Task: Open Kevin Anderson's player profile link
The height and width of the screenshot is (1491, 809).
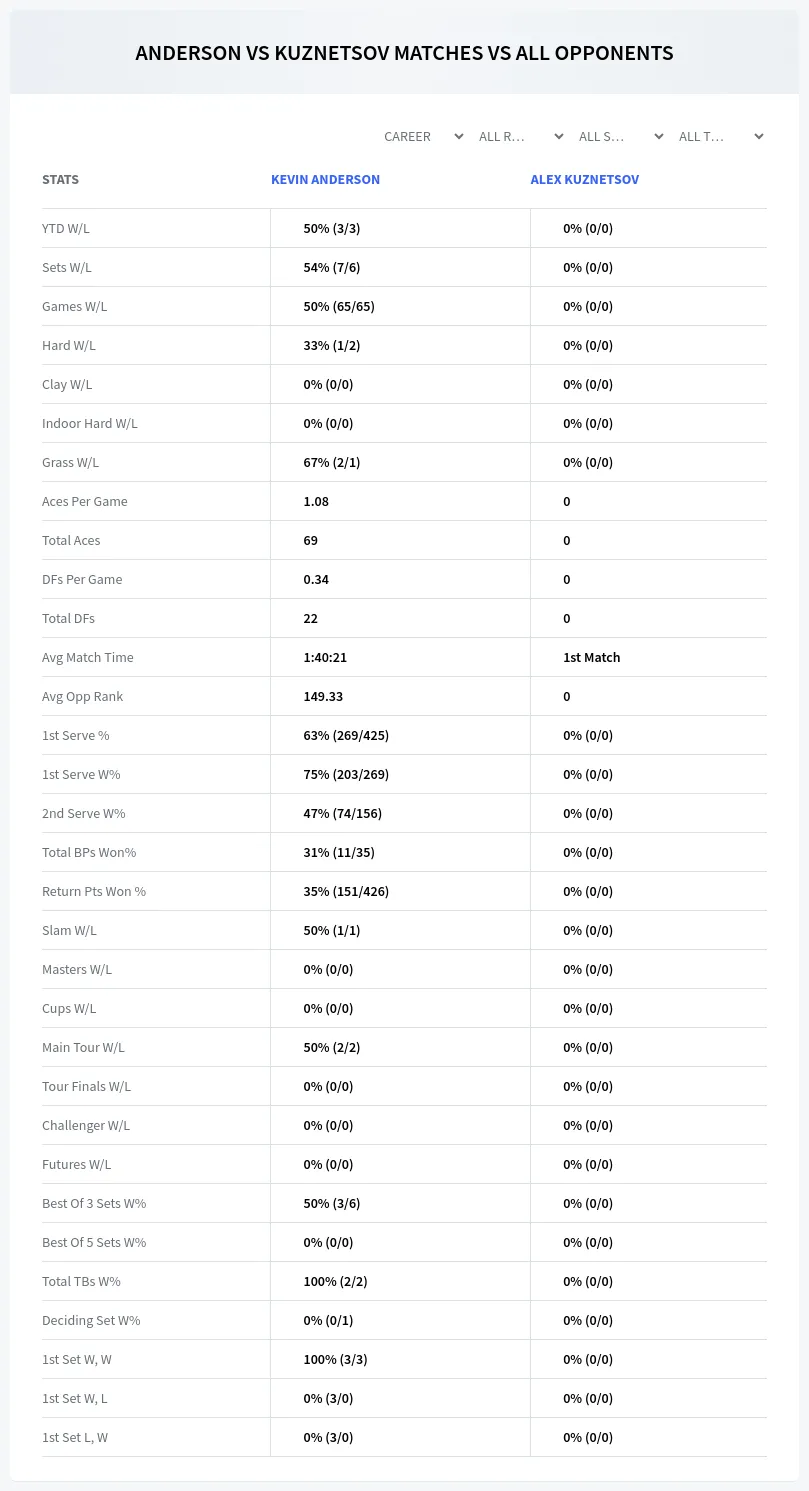Action: [325, 180]
